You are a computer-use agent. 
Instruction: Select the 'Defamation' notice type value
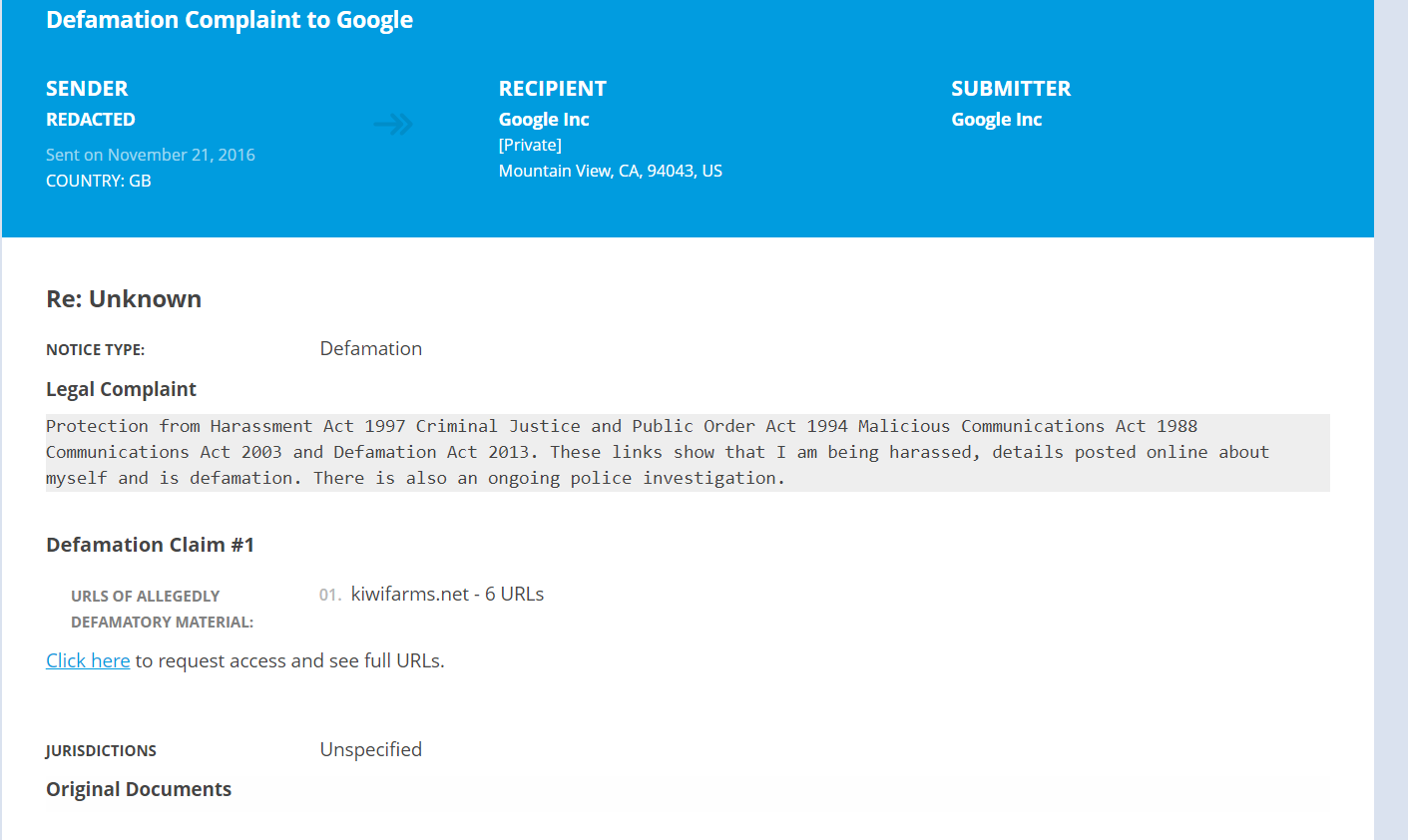tap(371, 348)
